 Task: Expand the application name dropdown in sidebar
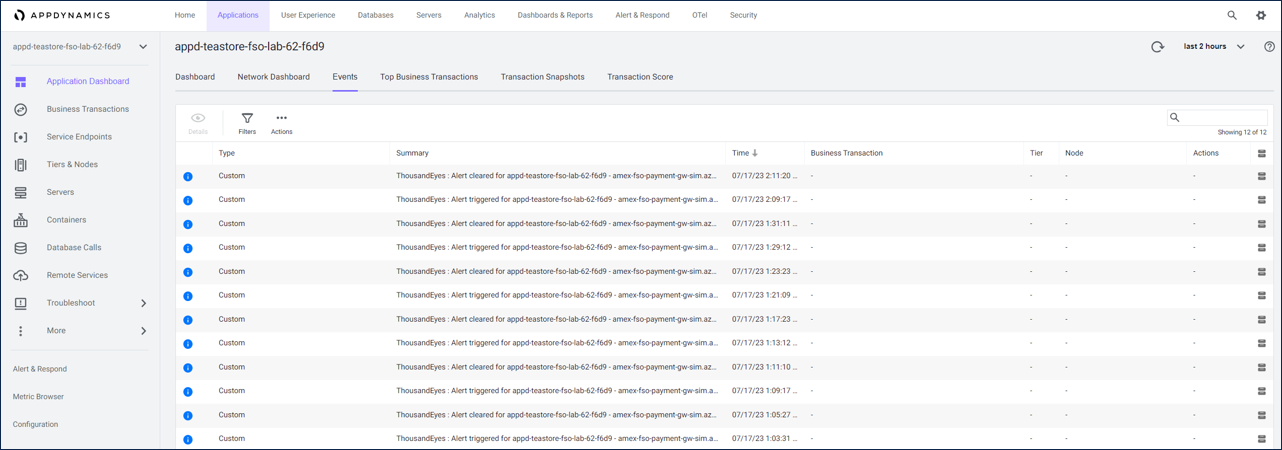click(143, 47)
